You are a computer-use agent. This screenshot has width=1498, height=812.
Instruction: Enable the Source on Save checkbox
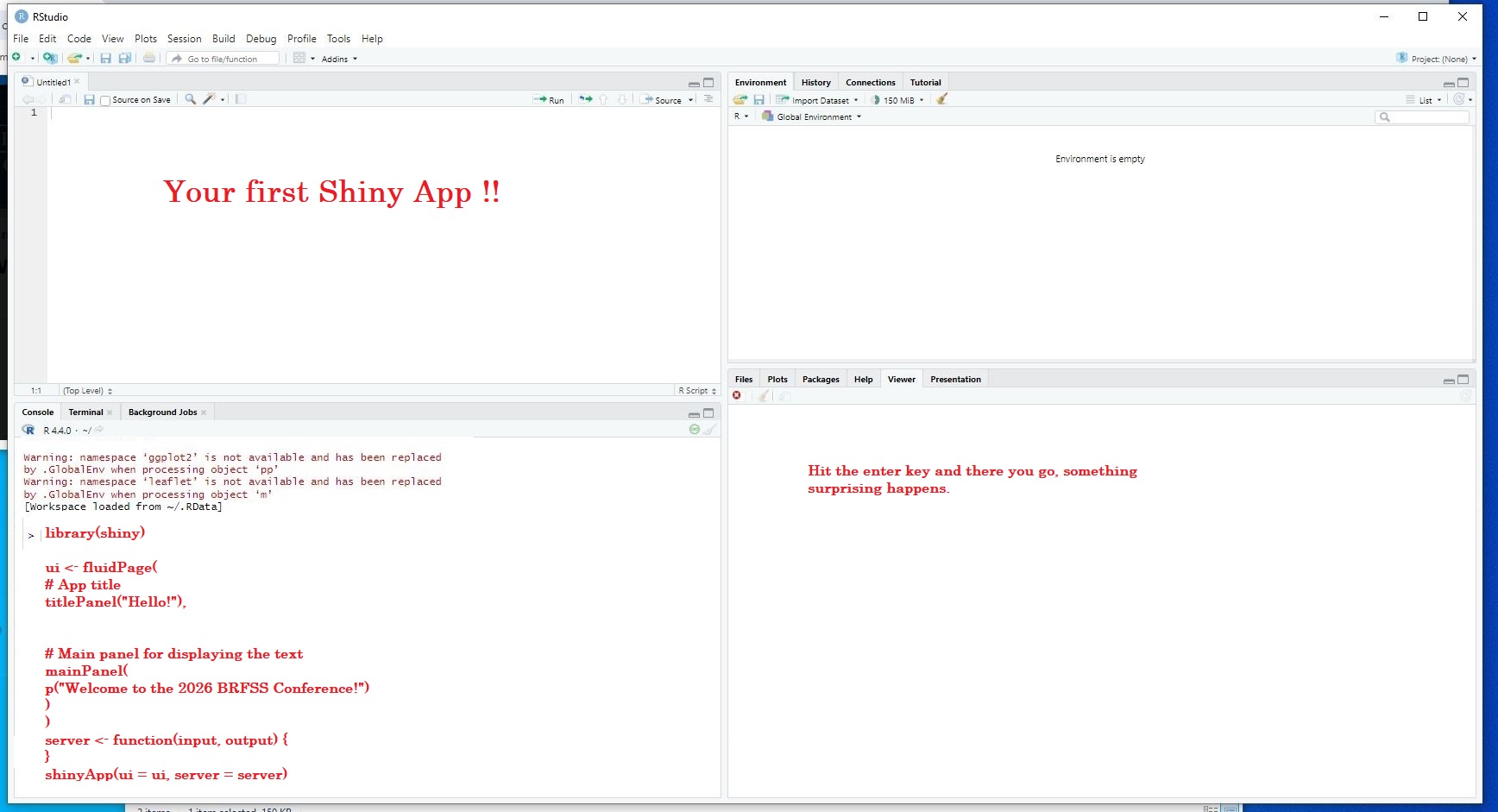point(105,100)
